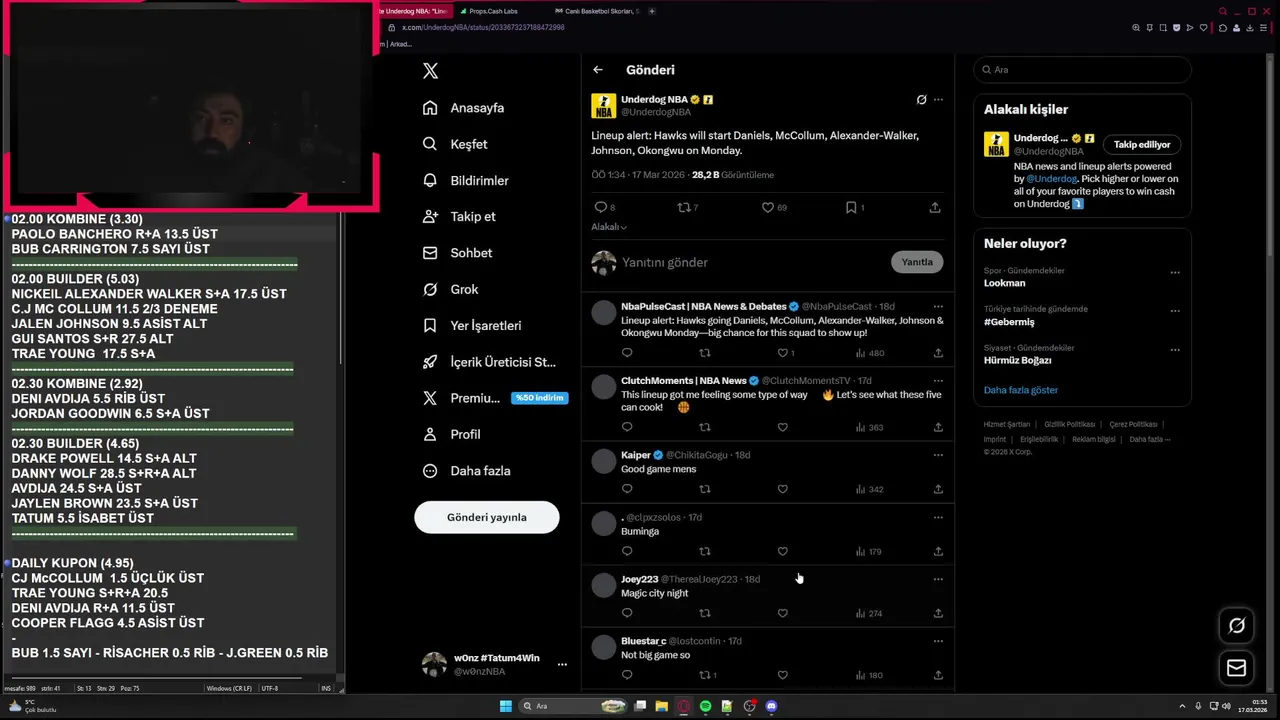The height and width of the screenshot is (720, 1280).
Task: Repost the ClutchMoments reply
Action: pyautogui.click(x=705, y=427)
